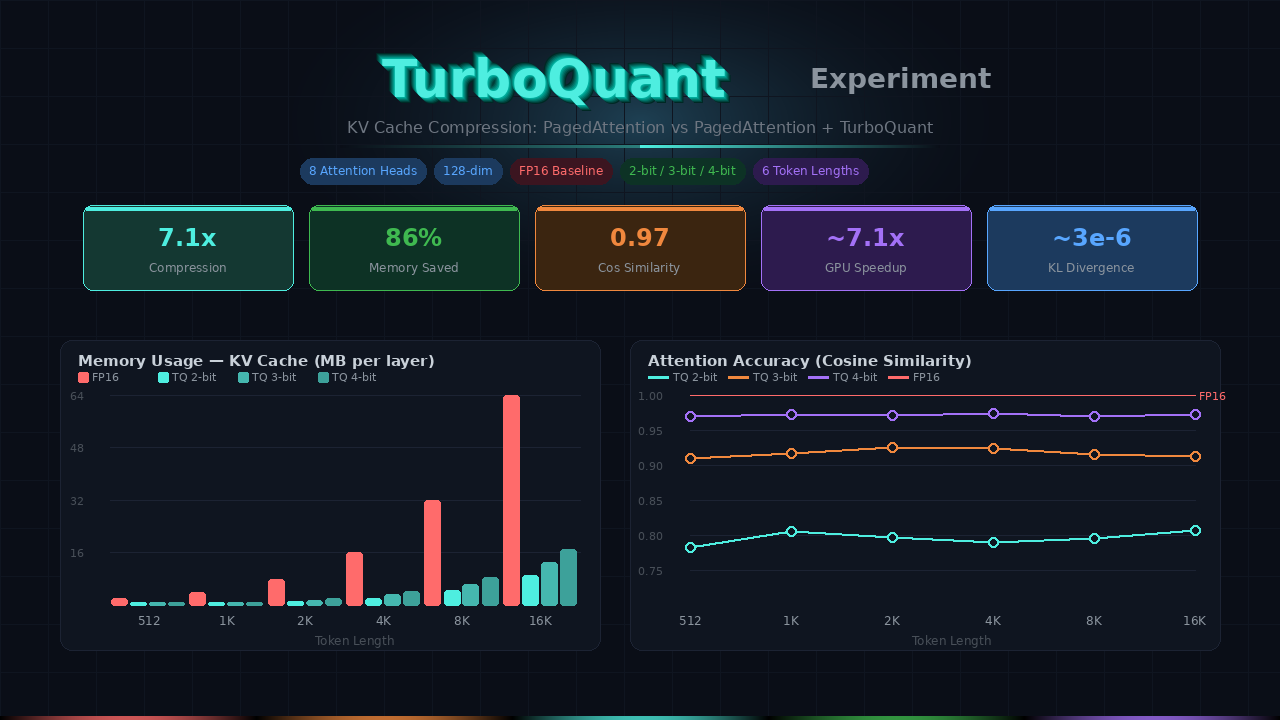Toggle the TQ 3-bit legend swatch in Memory Usage chart

click(x=242, y=377)
